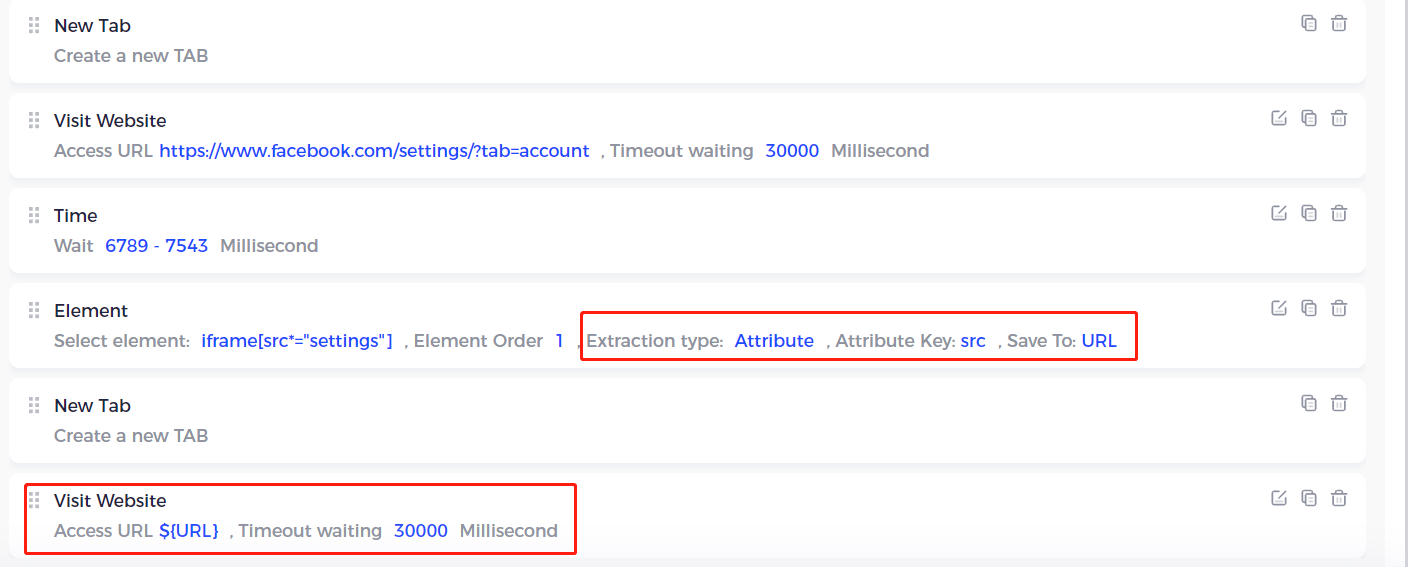
Task: Duplicate the Facebook settings Visit Website step
Action: point(1309,118)
